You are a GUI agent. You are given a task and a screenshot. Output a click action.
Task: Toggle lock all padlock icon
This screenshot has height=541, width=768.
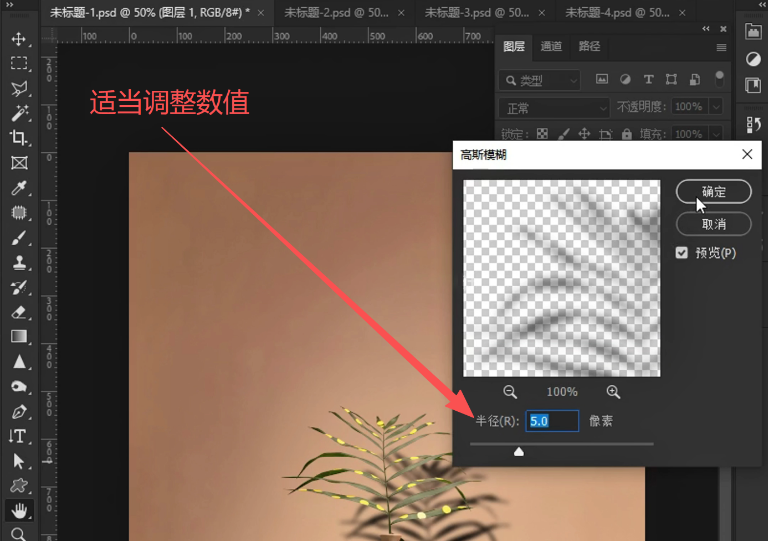click(x=626, y=134)
